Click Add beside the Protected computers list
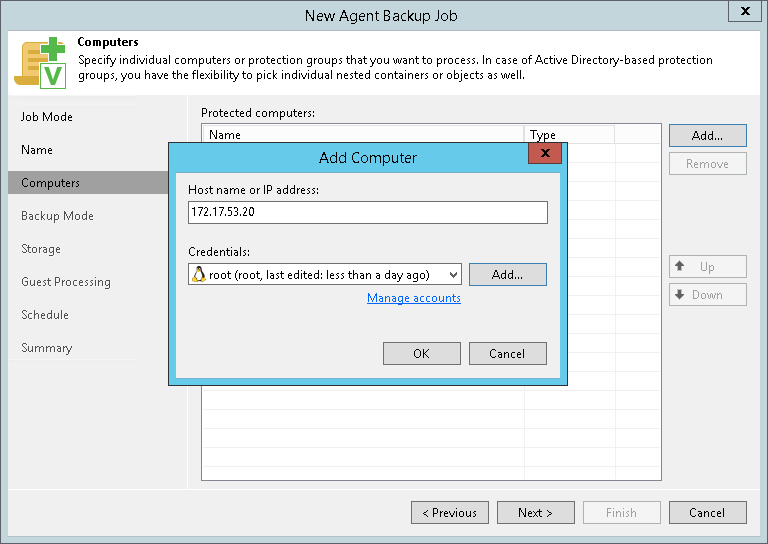 (707, 135)
